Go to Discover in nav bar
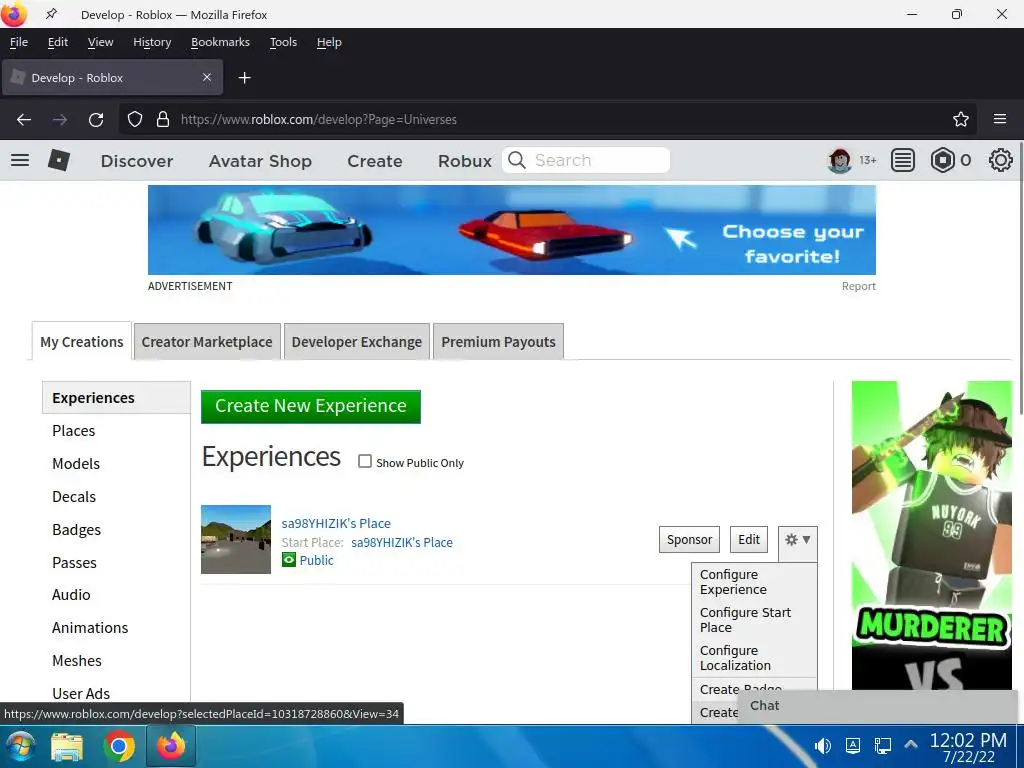Viewport: 1024px width, 768px height. pos(136,161)
